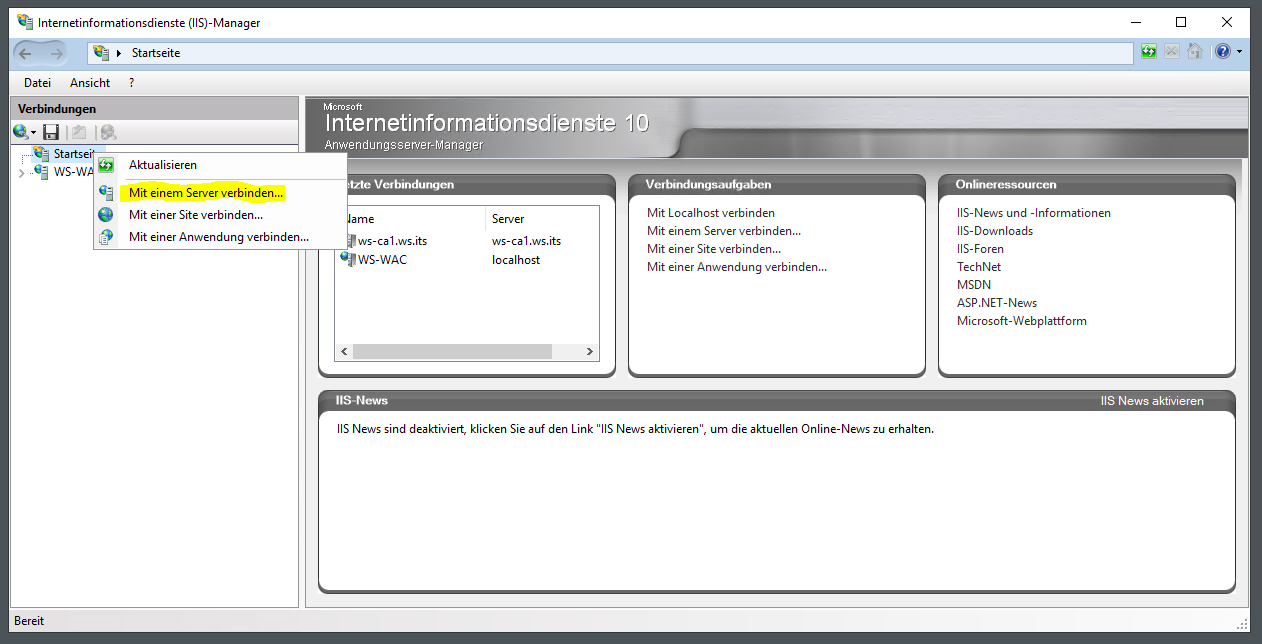The width and height of the screenshot is (1262, 644).
Task: Click the Home icon in the navigation bar
Action: point(1194,52)
